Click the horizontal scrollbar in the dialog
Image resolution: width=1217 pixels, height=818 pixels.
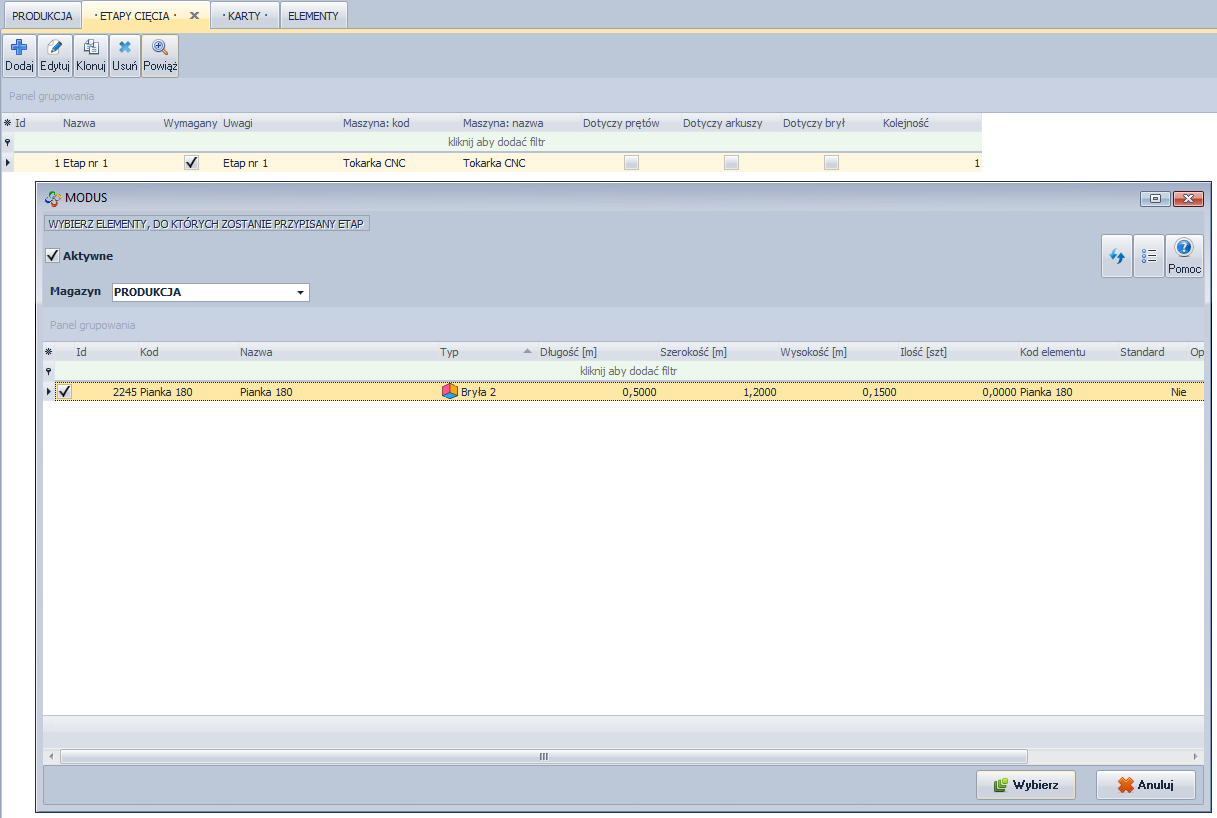pyautogui.click(x=544, y=757)
